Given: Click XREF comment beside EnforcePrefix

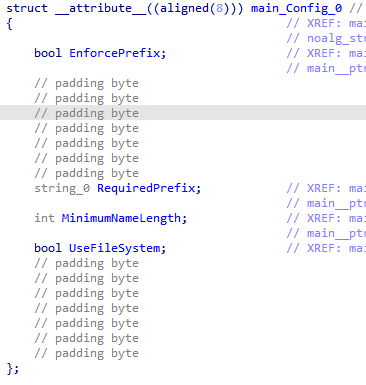Looking at the screenshot, I should point(326,53).
